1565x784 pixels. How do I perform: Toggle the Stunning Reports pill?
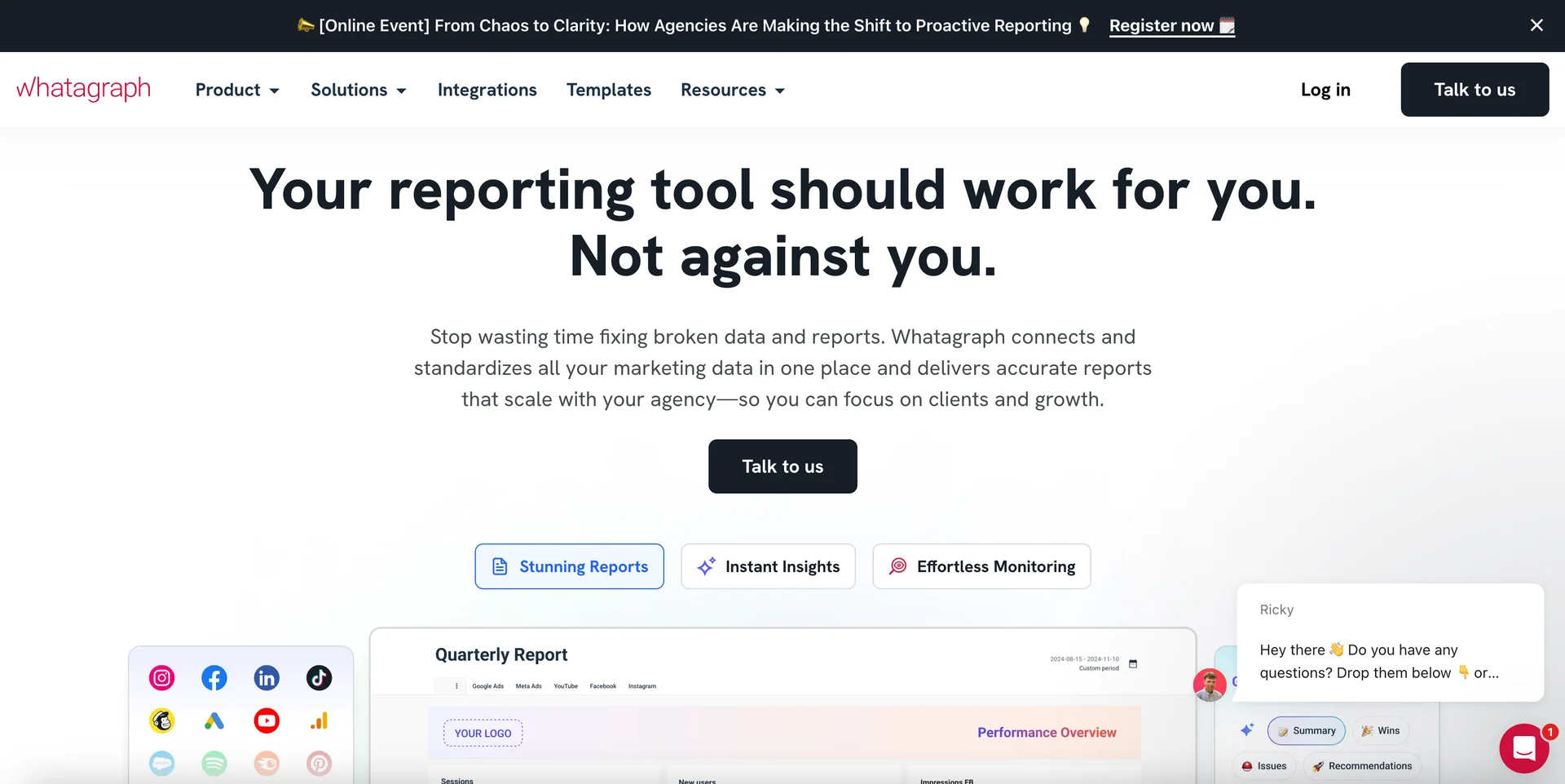point(569,566)
